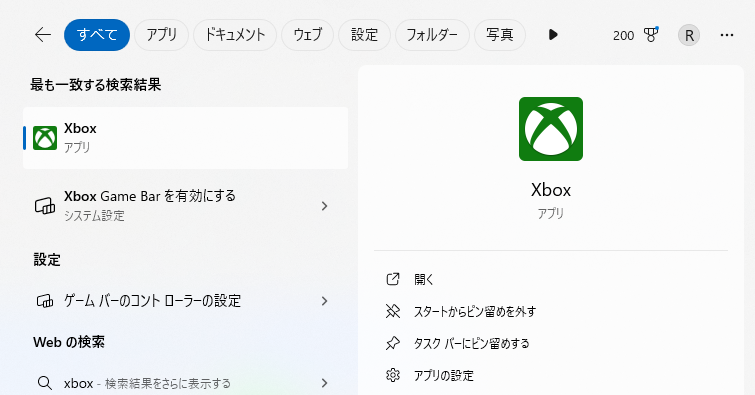755x395 pixels.
Task: Open the R account avatar
Action: [x=689, y=35]
